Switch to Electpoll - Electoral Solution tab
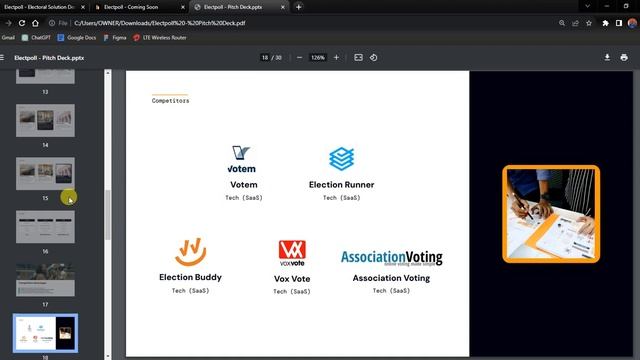 tap(39, 7)
